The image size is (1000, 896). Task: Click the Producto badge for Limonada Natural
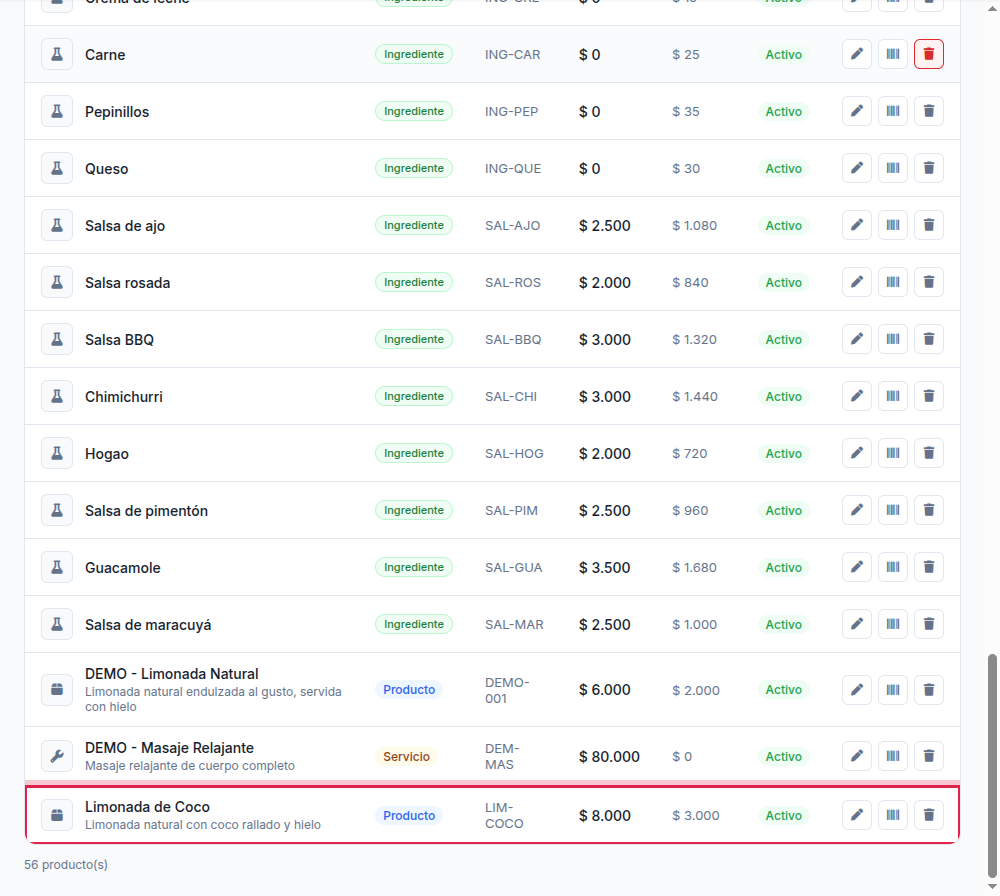coord(409,689)
